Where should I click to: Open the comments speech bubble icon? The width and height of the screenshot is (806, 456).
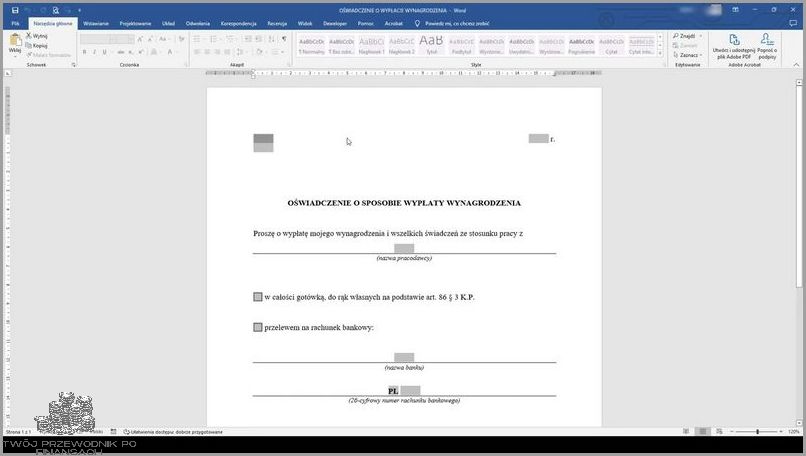(793, 23)
